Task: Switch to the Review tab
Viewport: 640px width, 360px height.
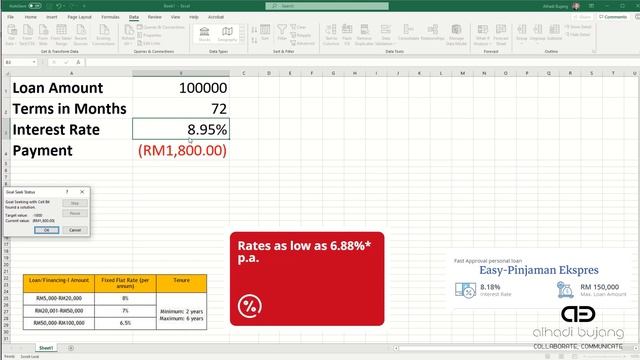Action: [x=154, y=17]
